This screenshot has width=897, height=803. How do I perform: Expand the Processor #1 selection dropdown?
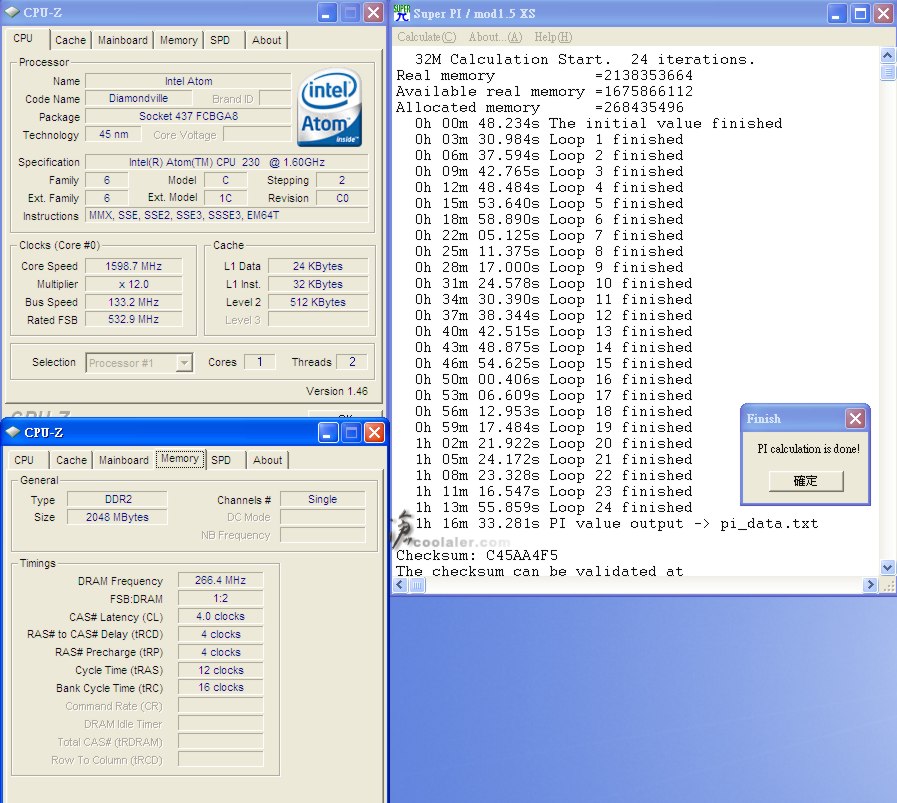[184, 363]
